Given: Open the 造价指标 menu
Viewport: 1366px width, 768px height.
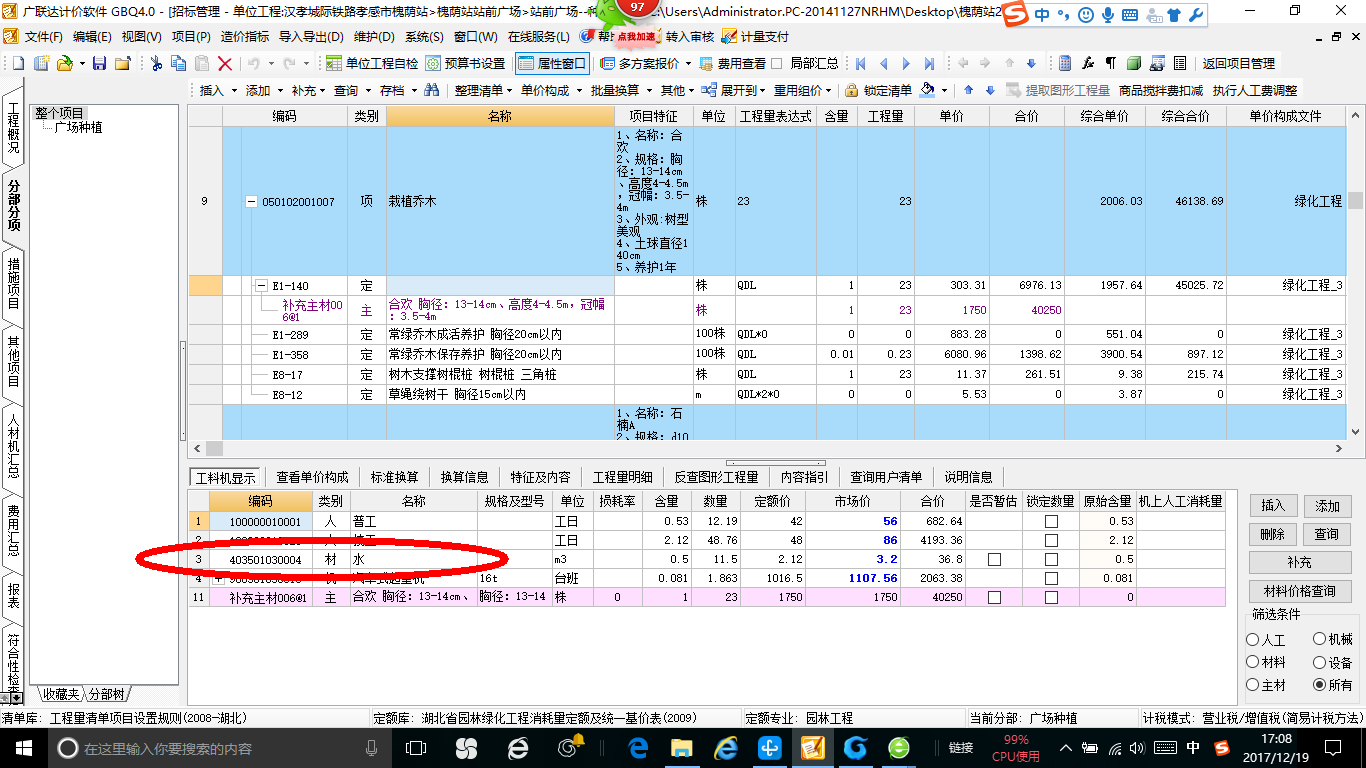Looking at the screenshot, I should tap(245, 37).
